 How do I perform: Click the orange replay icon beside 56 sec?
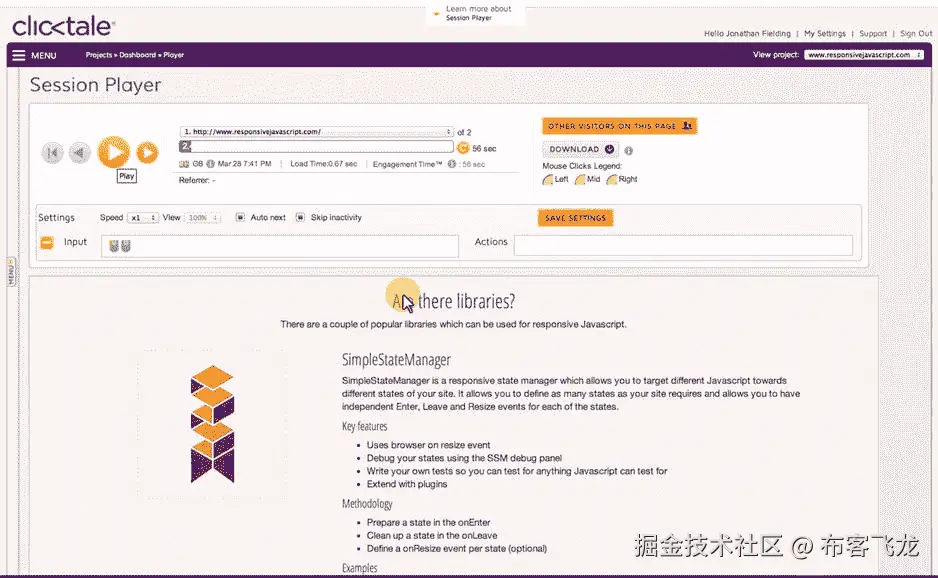(462, 148)
